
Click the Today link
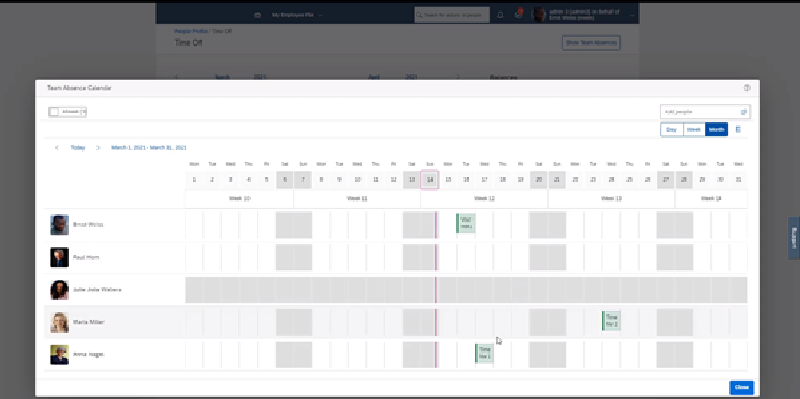tap(78, 147)
